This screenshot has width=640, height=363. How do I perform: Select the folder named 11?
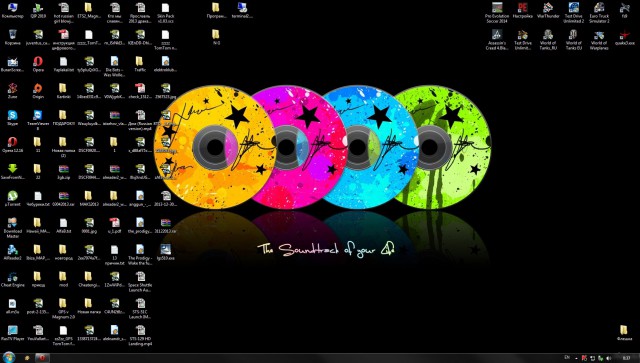38,145
